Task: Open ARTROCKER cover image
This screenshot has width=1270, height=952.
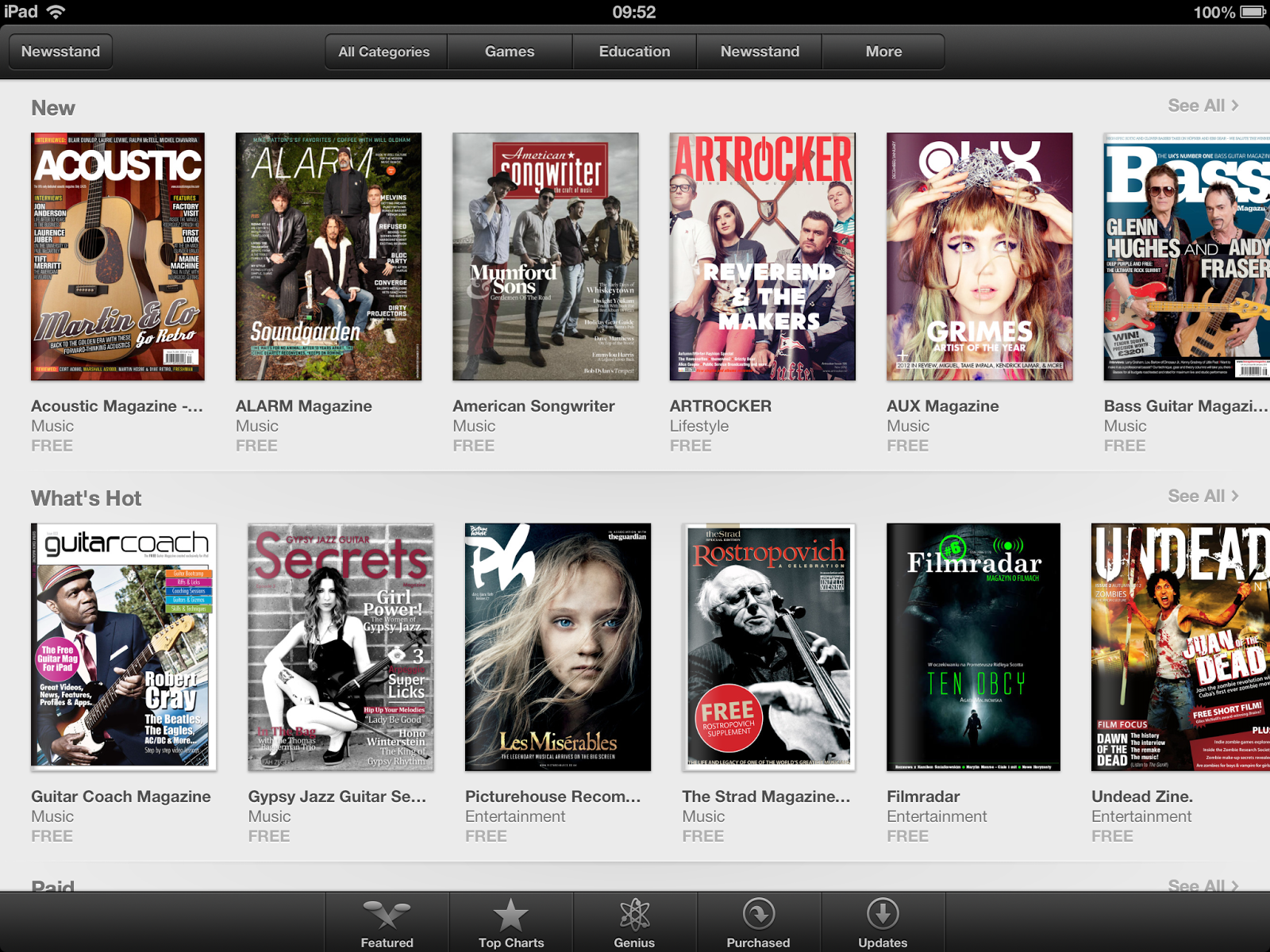Action: [x=763, y=256]
